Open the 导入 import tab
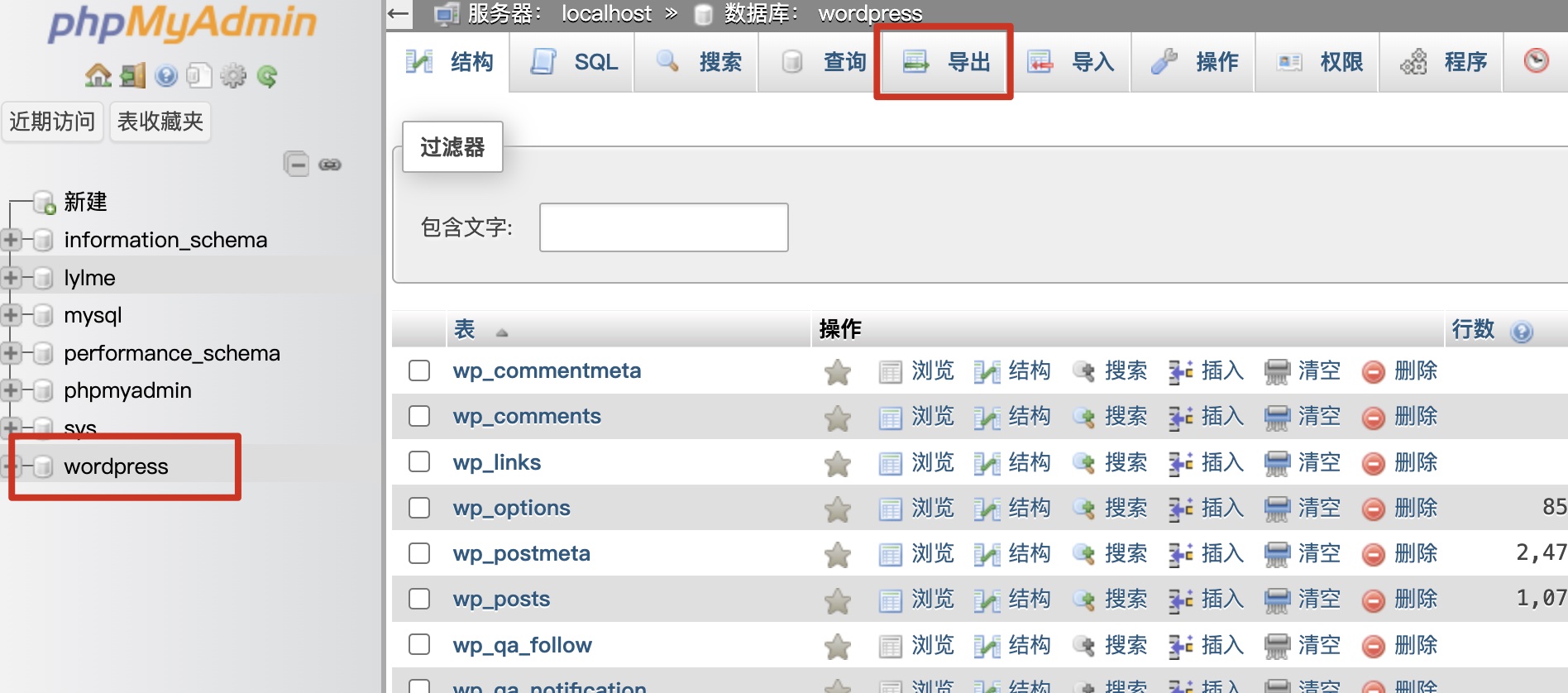This screenshot has width=1568, height=693. [1069, 62]
